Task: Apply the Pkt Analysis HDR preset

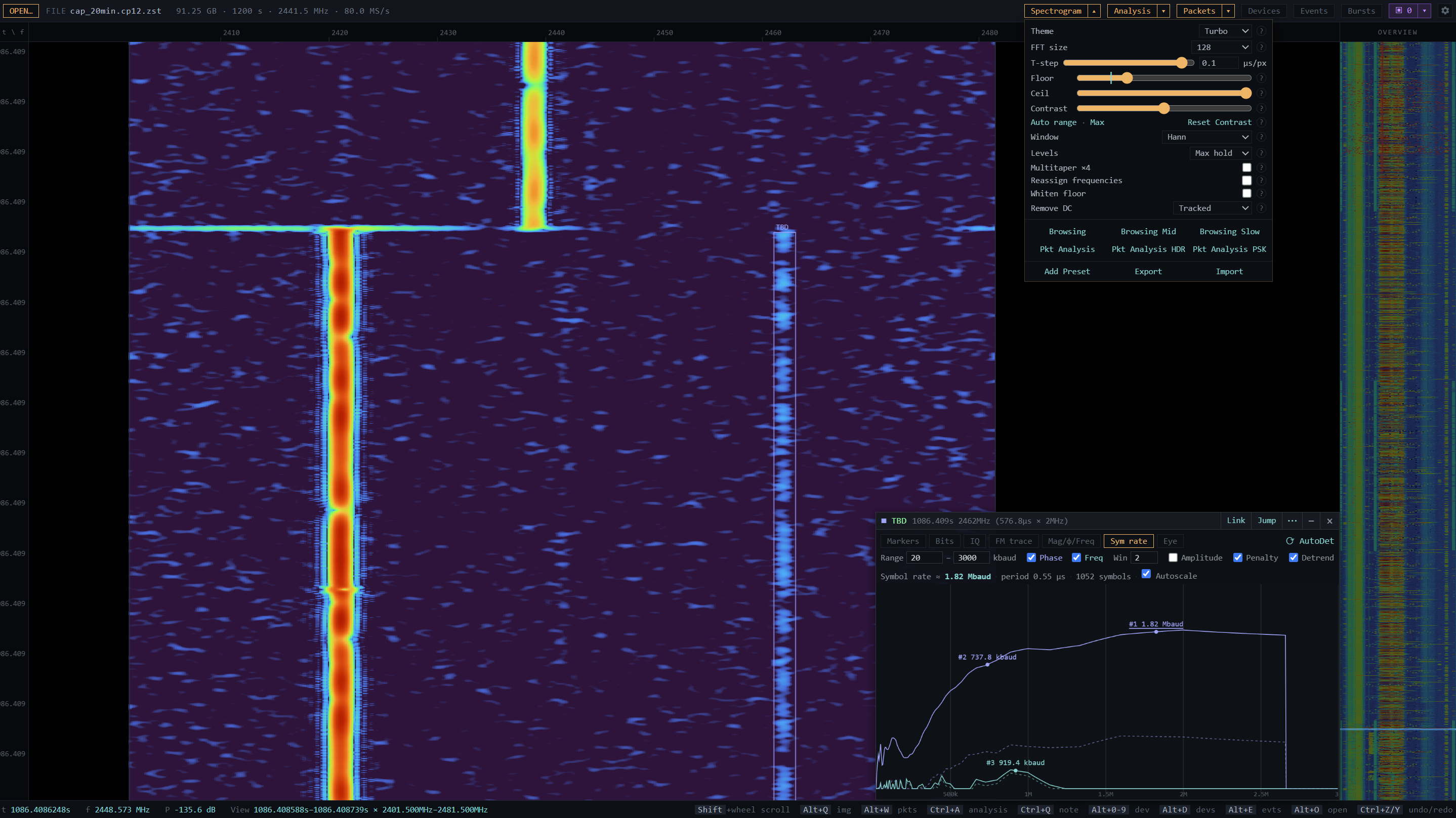Action: [1148, 249]
